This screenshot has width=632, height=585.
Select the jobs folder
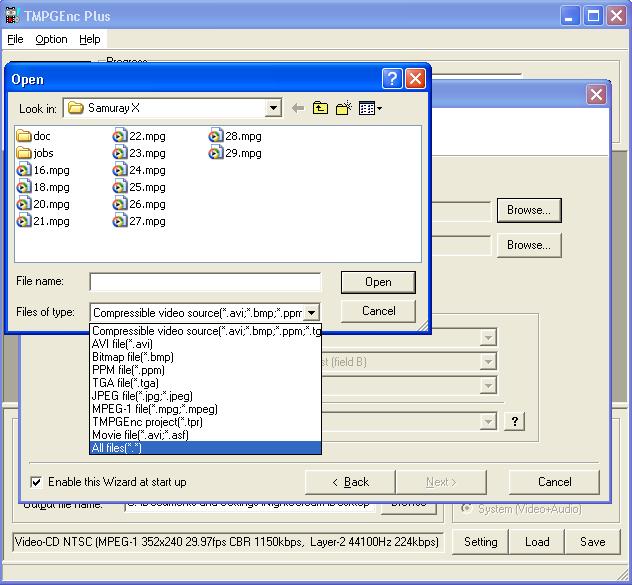coord(35,153)
